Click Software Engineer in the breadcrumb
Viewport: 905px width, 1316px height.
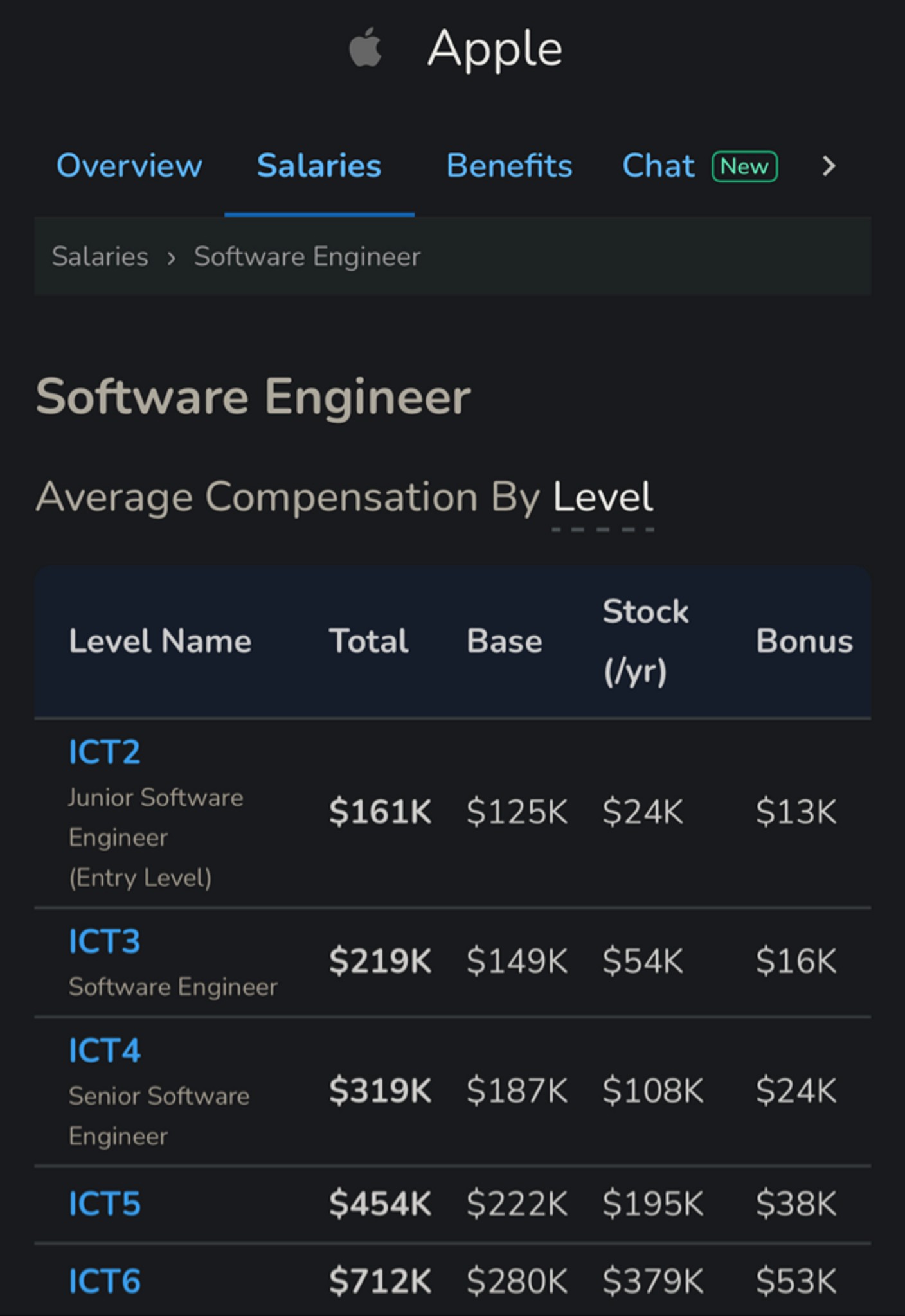(x=306, y=256)
